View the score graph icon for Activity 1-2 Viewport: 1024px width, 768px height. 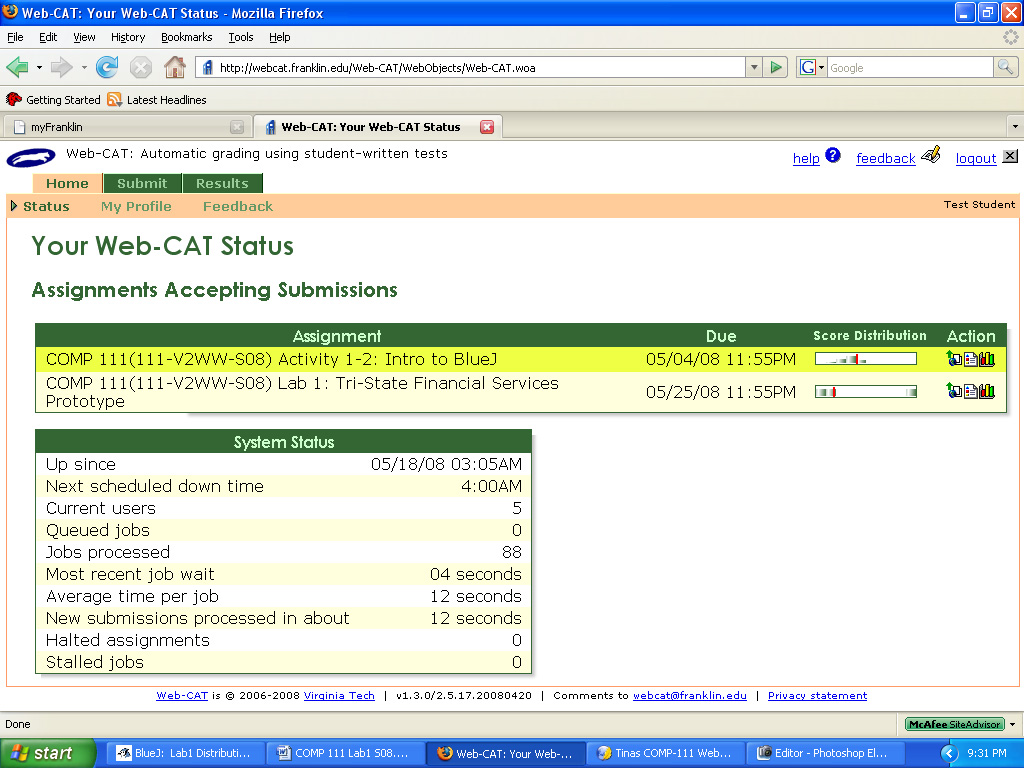point(987,359)
